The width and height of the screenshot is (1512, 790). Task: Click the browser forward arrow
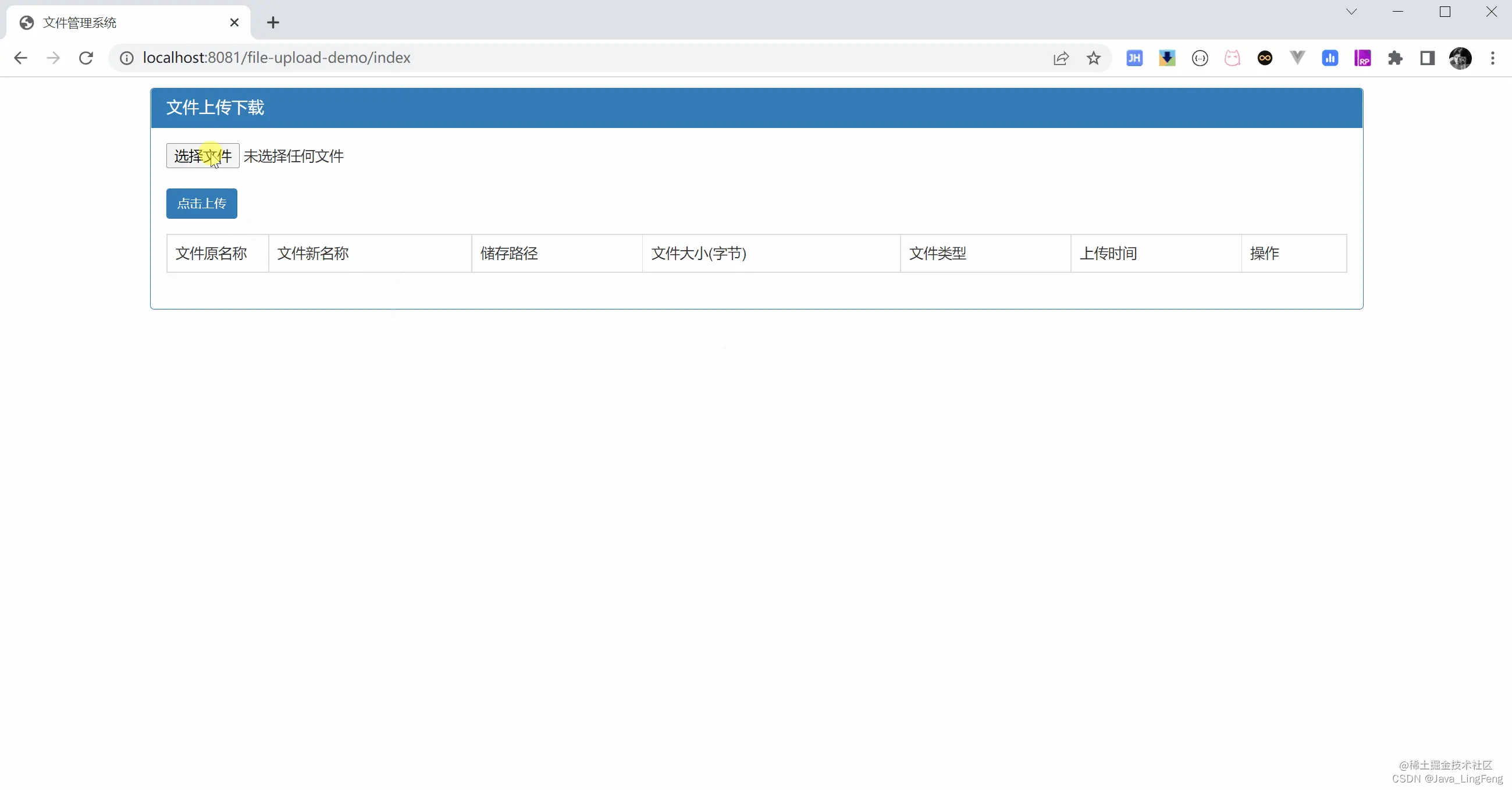coord(54,58)
